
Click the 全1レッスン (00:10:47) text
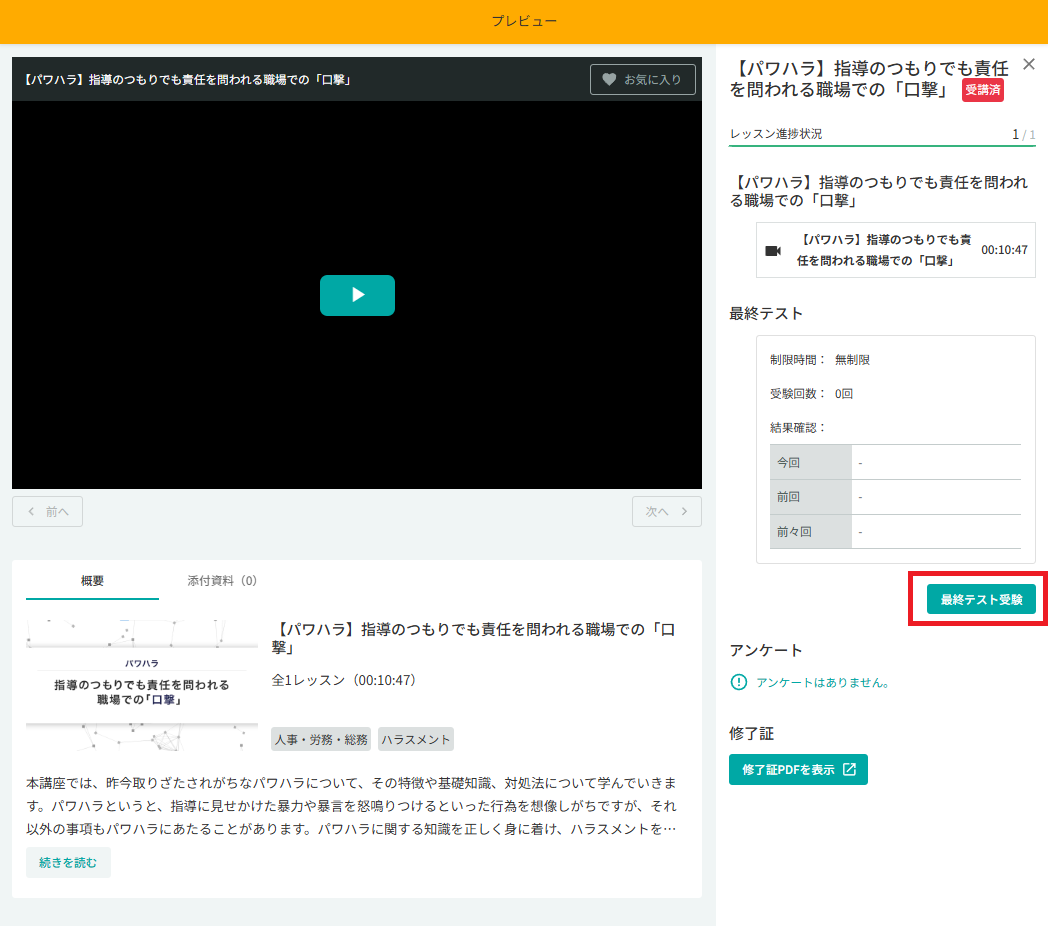pos(344,680)
